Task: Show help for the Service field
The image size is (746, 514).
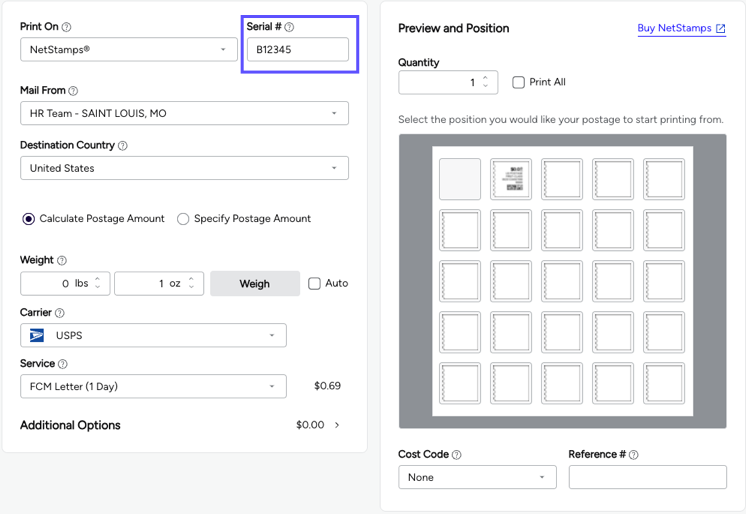Action: point(63,365)
